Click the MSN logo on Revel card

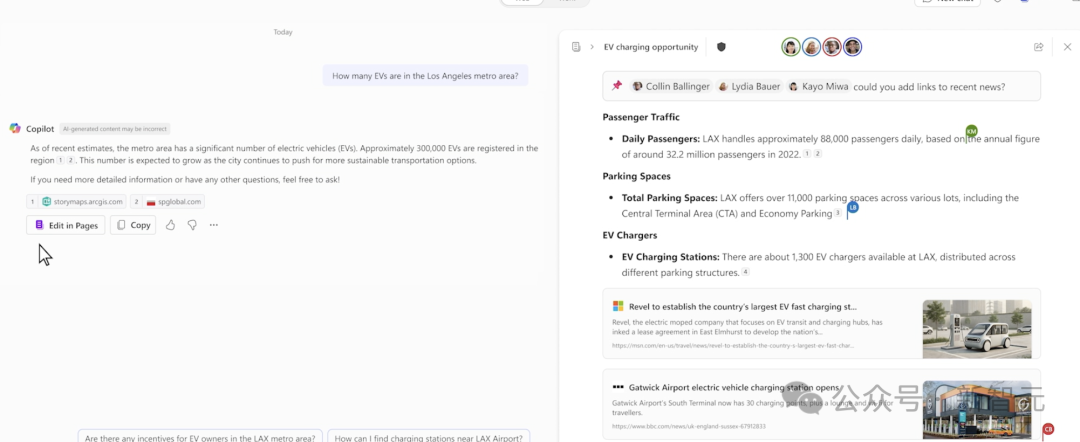(618, 306)
